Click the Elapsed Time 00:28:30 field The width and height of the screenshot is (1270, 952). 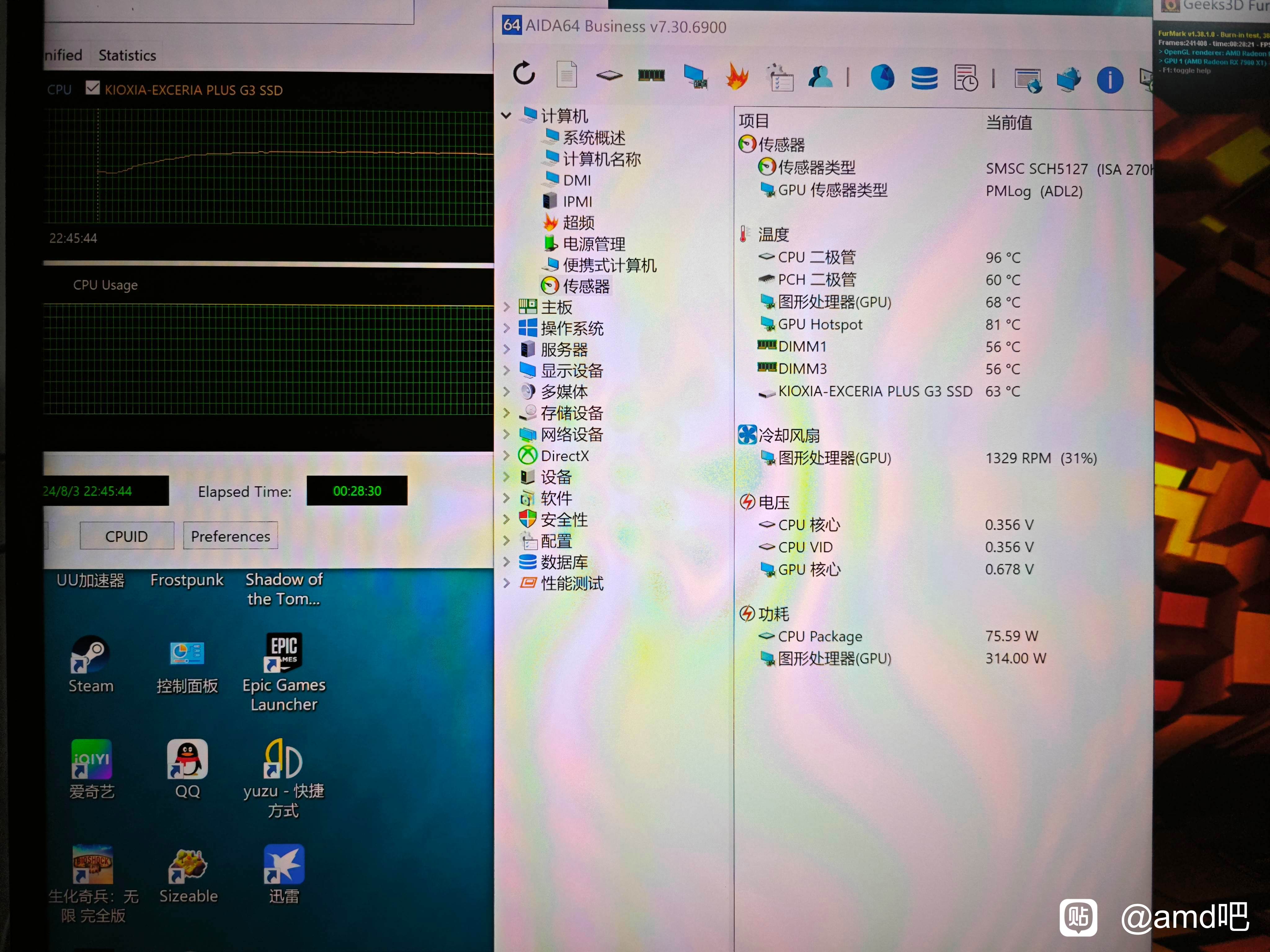357,491
